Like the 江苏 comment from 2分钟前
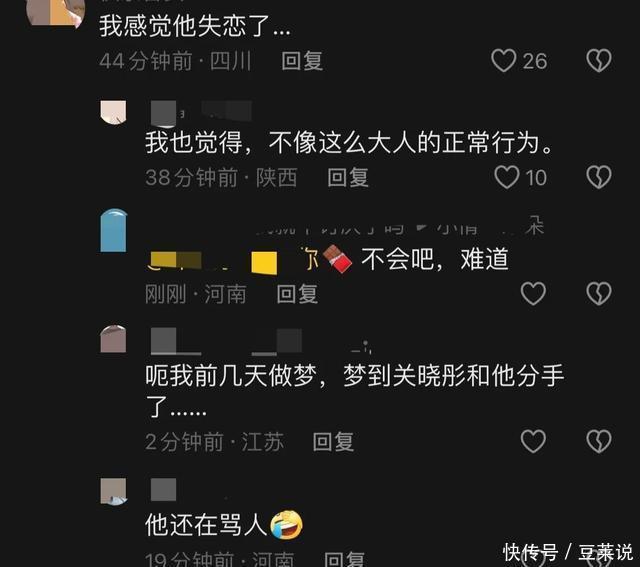Image resolution: width=640 pixels, height=567 pixels. pos(533,441)
